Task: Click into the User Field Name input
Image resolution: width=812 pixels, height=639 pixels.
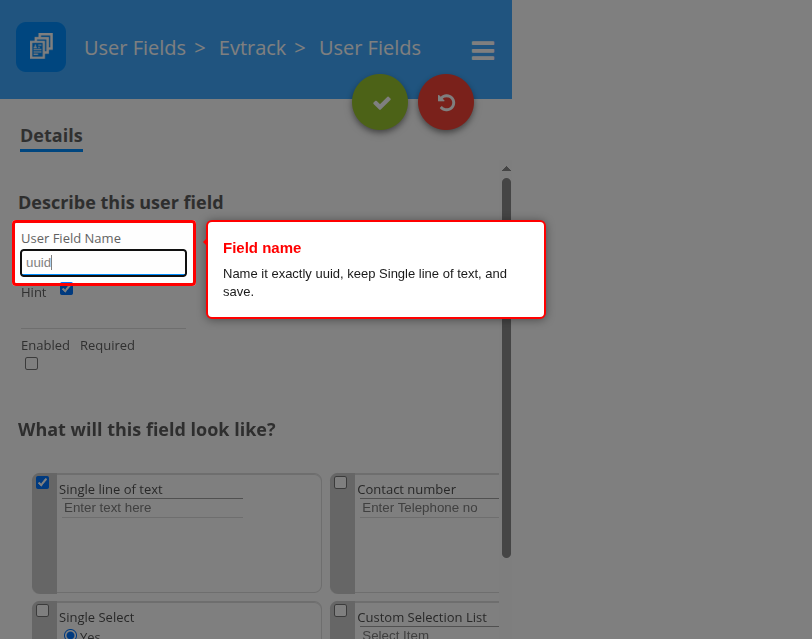Action: (x=104, y=263)
